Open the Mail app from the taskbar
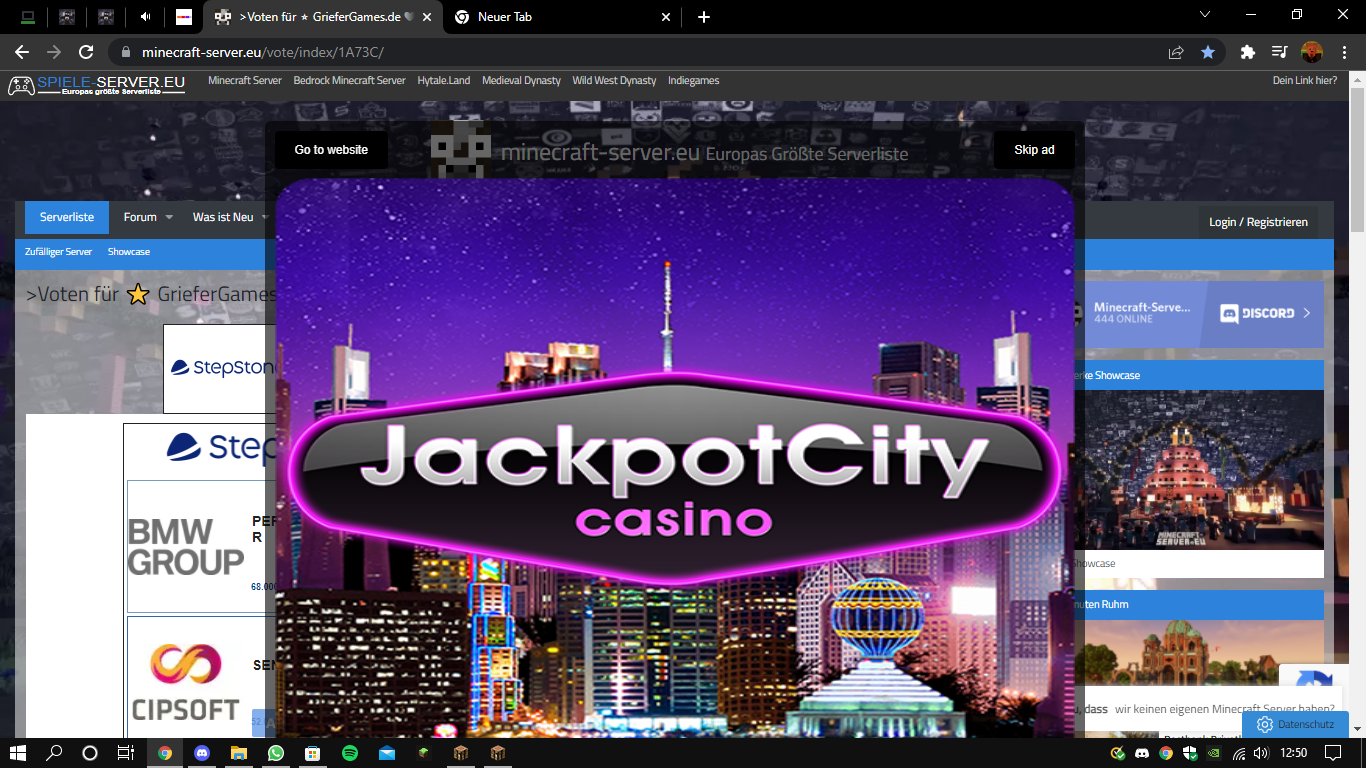The height and width of the screenshot is (768, 1366). [387, 753]
